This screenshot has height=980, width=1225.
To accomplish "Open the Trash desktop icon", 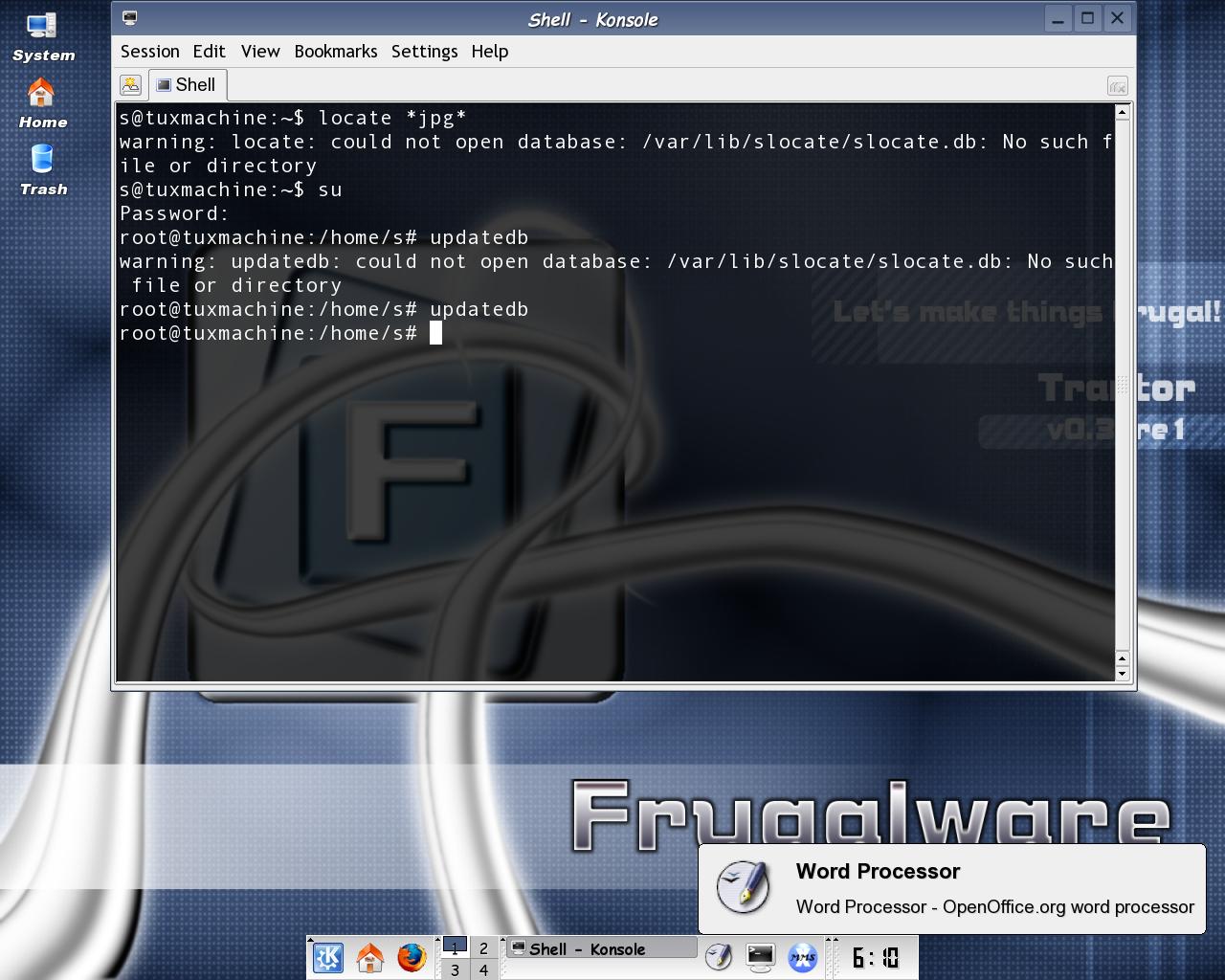I will coord(43,170).
